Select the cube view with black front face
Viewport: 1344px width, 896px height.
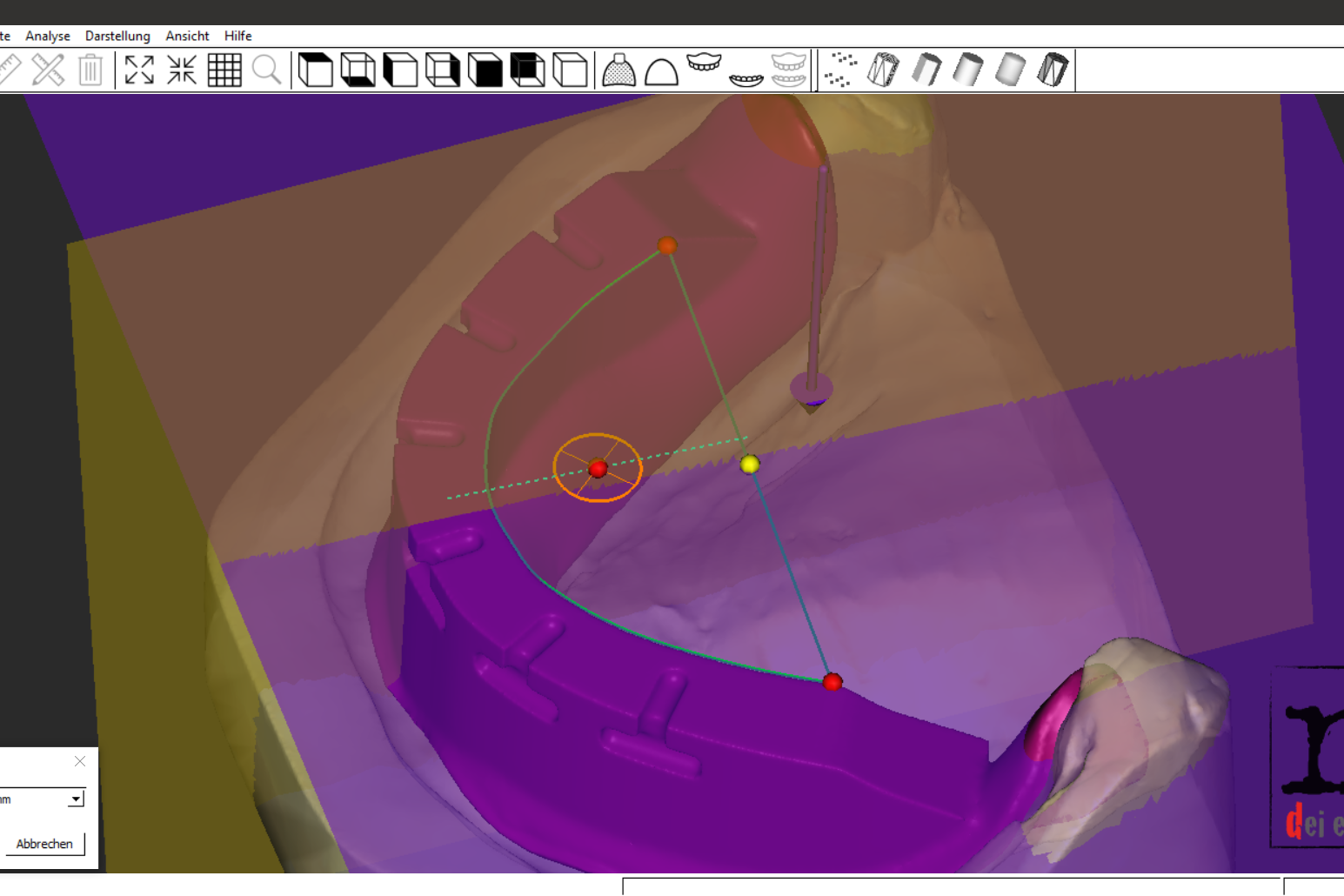coord(485,70)
